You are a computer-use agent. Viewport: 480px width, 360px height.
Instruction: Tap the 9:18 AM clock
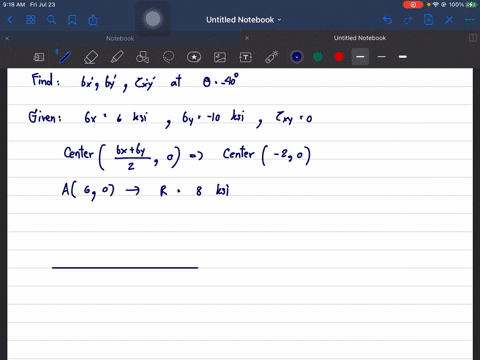coord(14,5)
